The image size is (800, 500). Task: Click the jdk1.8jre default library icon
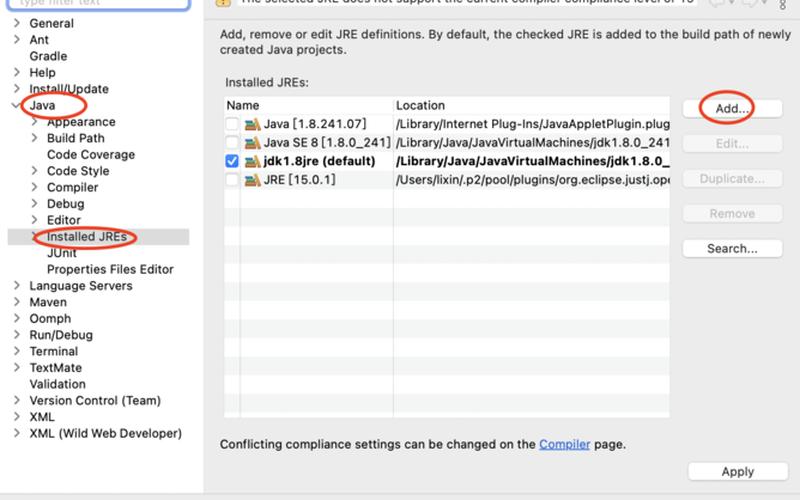tap(253, 161)
